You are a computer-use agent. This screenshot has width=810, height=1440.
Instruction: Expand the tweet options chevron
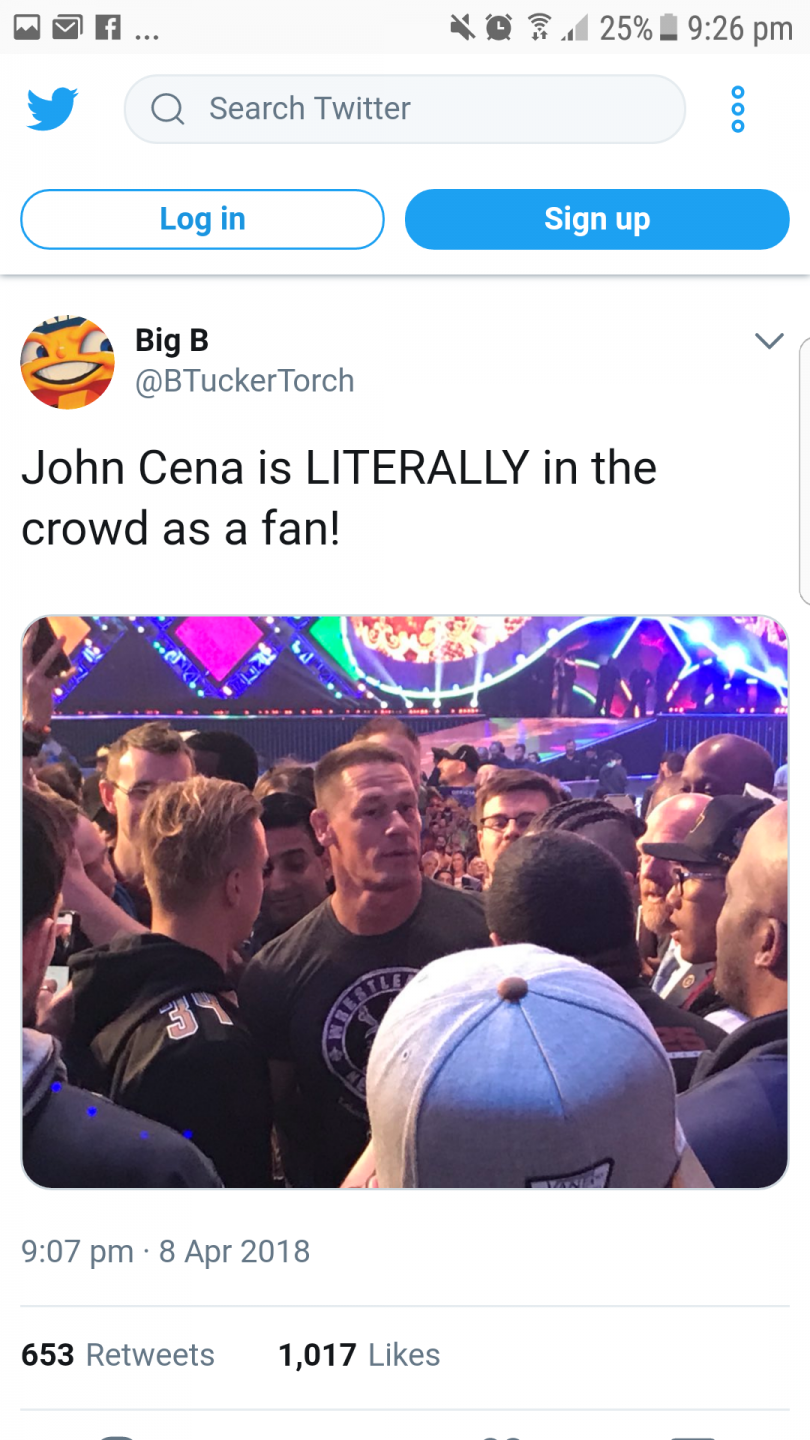point(769,341)
